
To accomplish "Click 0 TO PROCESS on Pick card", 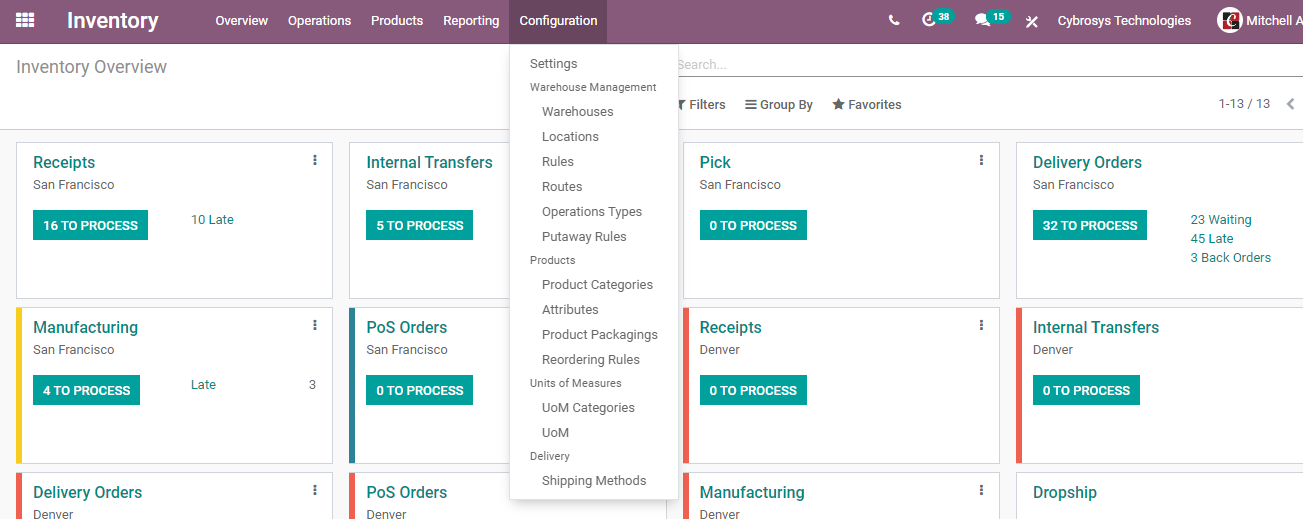I will tap(753, 225).
